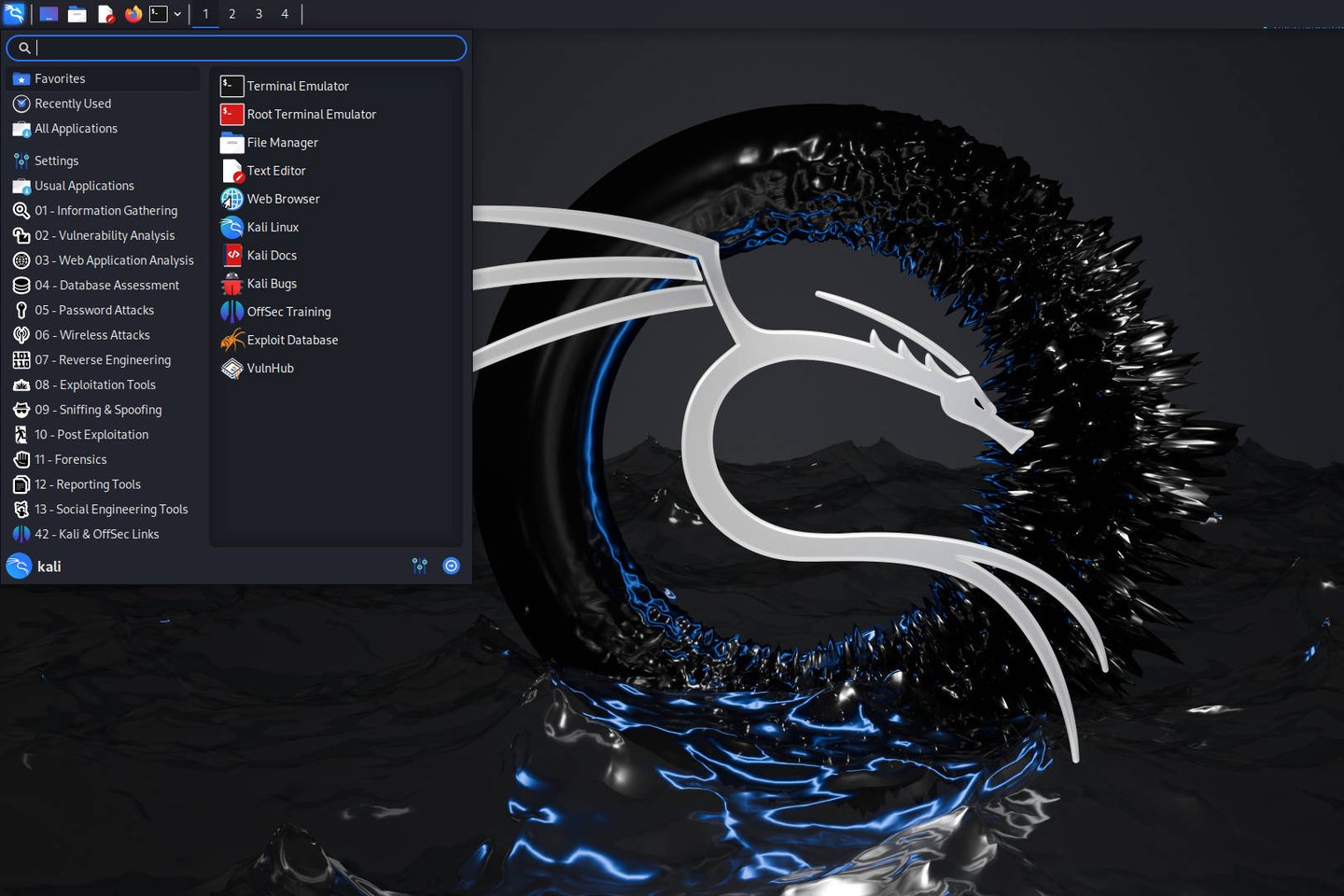Click the File Manager folder icon in favorites
This screenshot has width=1344, height=896.
pyautogui.click(x=231, y=143)
